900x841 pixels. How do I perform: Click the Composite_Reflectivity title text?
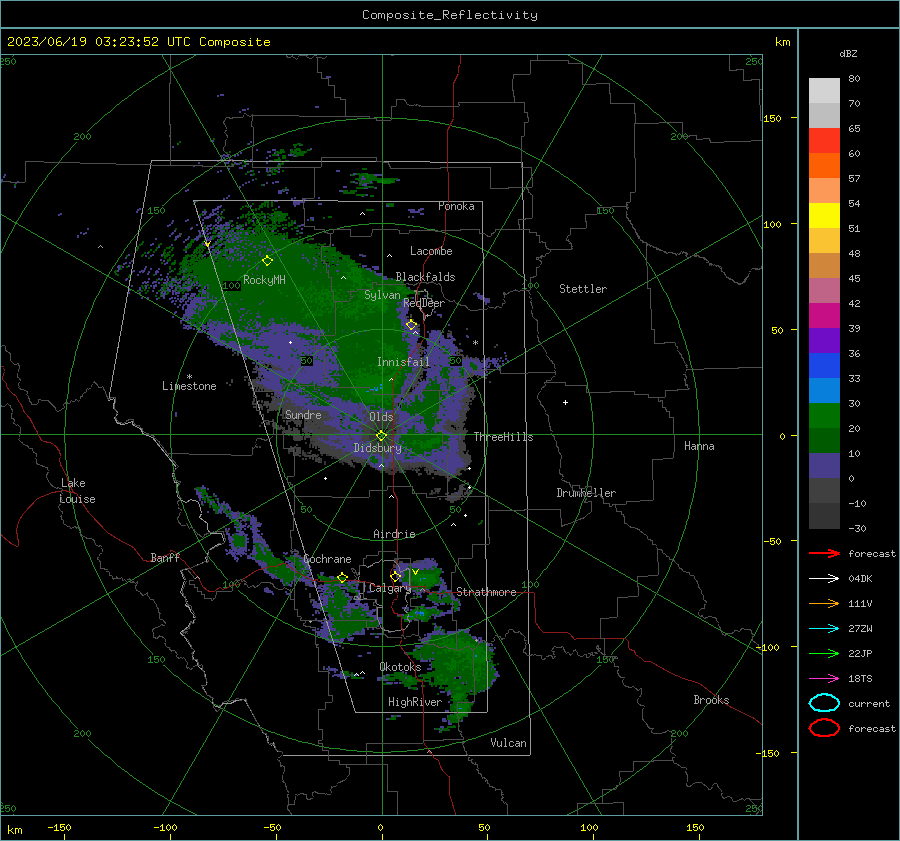pyautogui.click(x=450, y=15)
